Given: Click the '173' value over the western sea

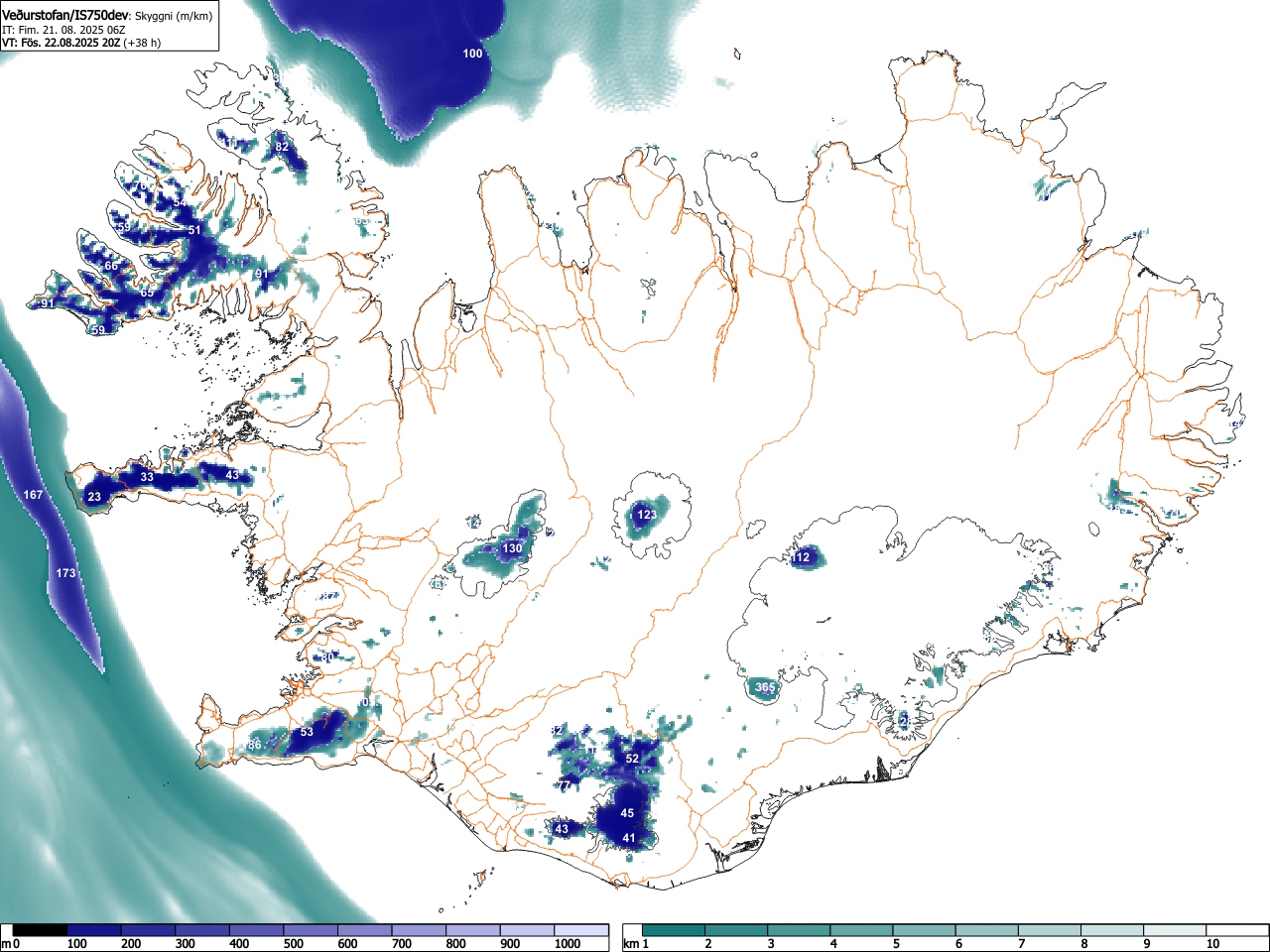Looking at the screenshot, I should pyautogui.click(x=65, y=573).
